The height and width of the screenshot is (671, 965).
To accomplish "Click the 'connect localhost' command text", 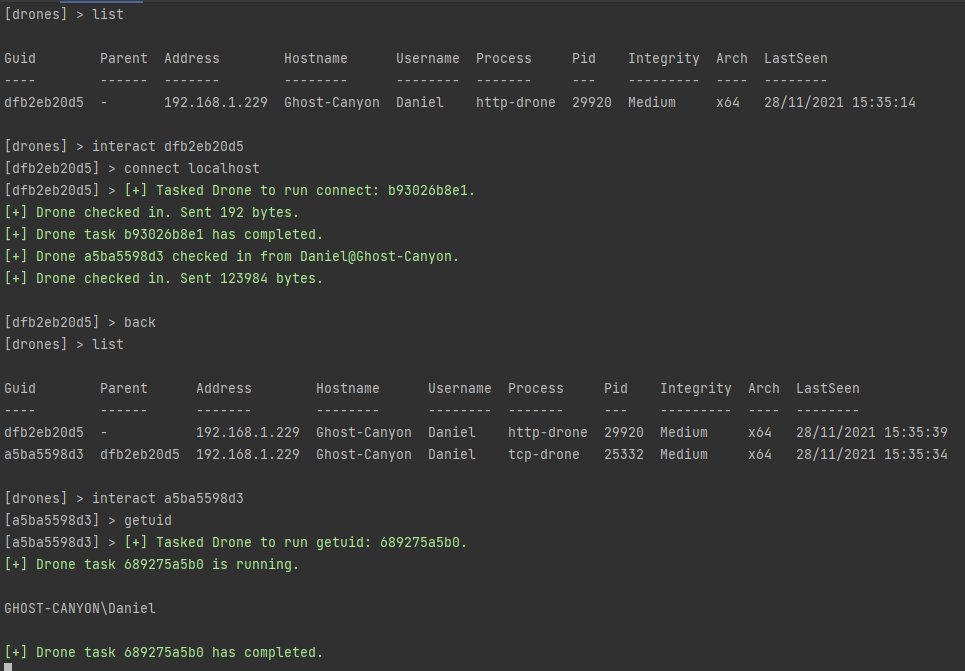I will [x=191, y=169].
